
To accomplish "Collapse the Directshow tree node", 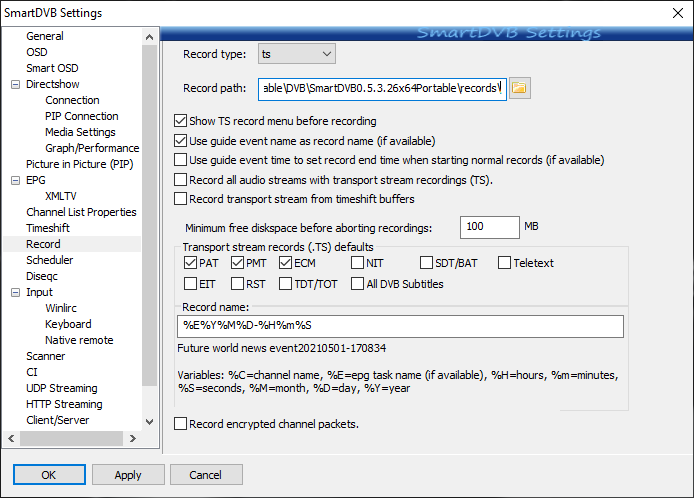I will 15,84.
